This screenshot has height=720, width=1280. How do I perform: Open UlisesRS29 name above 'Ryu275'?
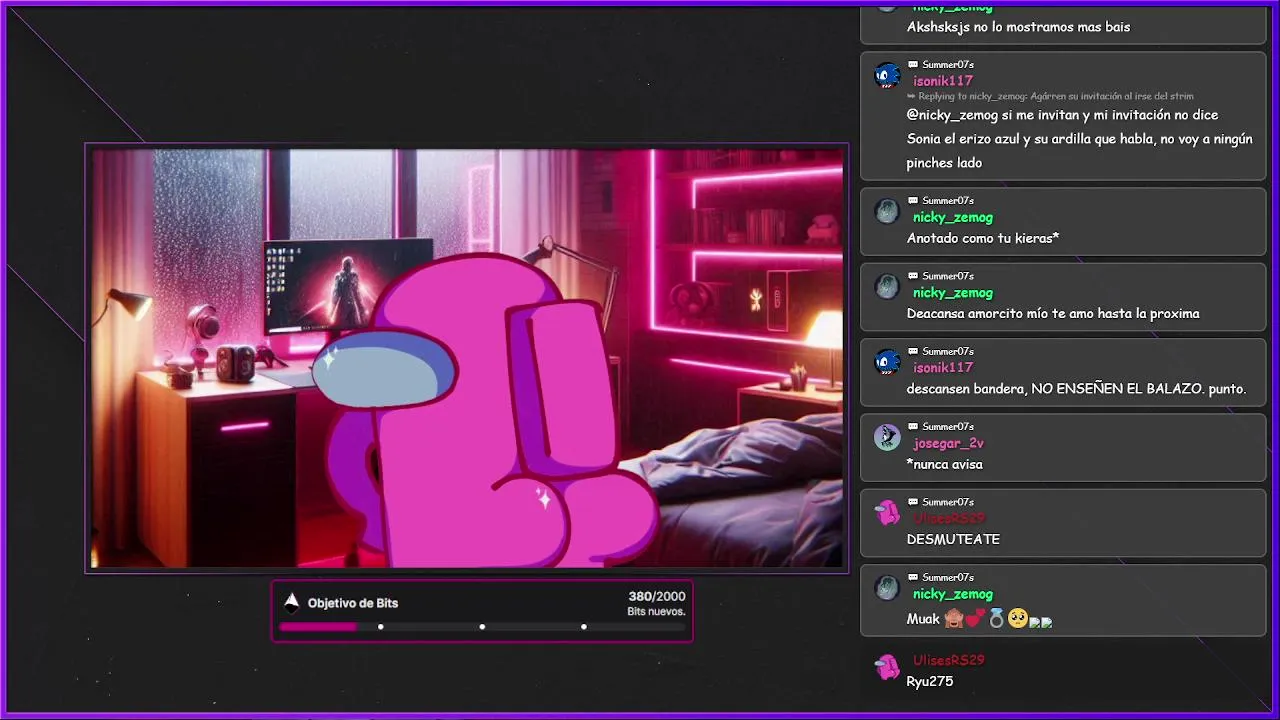coord(949,660)
